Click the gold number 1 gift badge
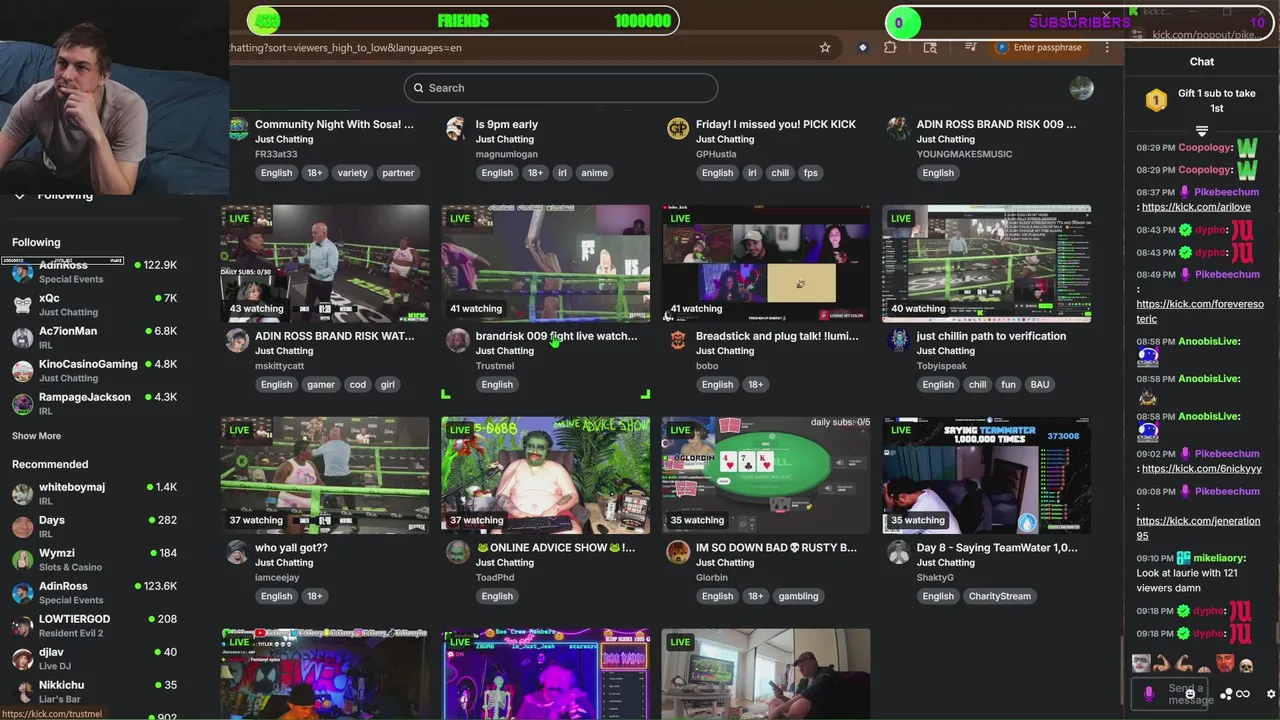Viewport: 1280px width, 720px height. pyautogui.click(x=1156, y=100)
